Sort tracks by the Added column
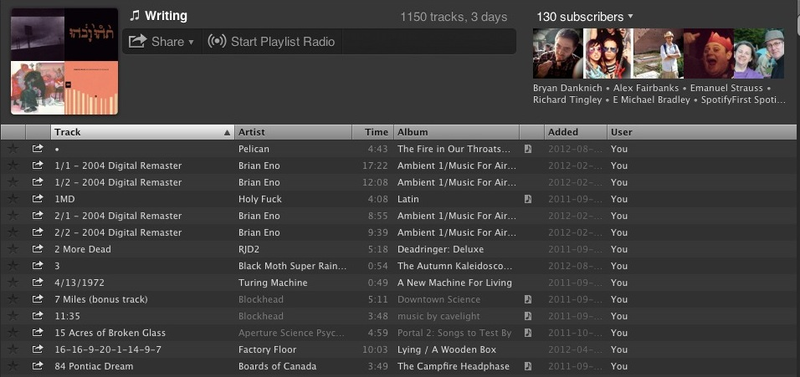This screenshot has width=800, height=377. pos(576,132)
